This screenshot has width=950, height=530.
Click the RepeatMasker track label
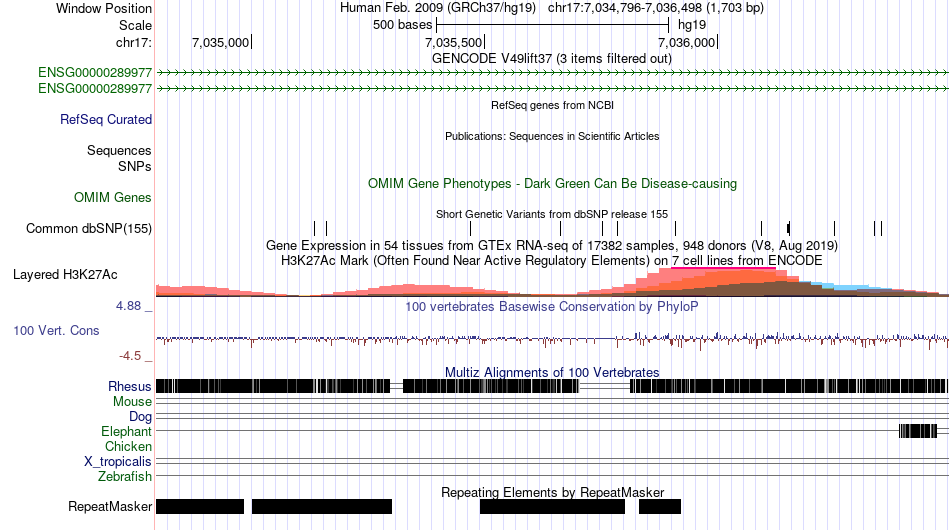pos(110,506)
